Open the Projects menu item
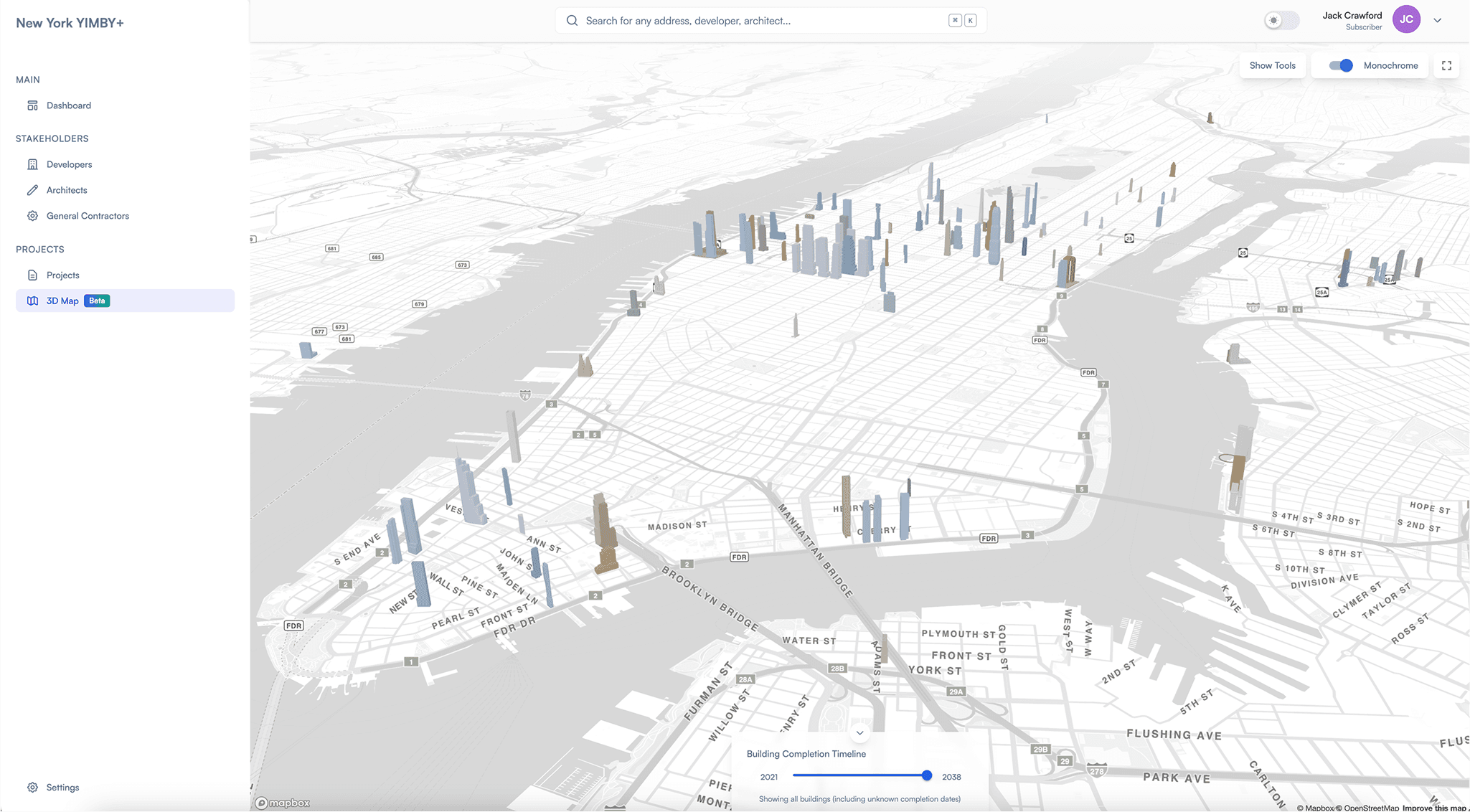This screenshot has height=812, width=1470. pyautogui.click(x=62, y=275)
